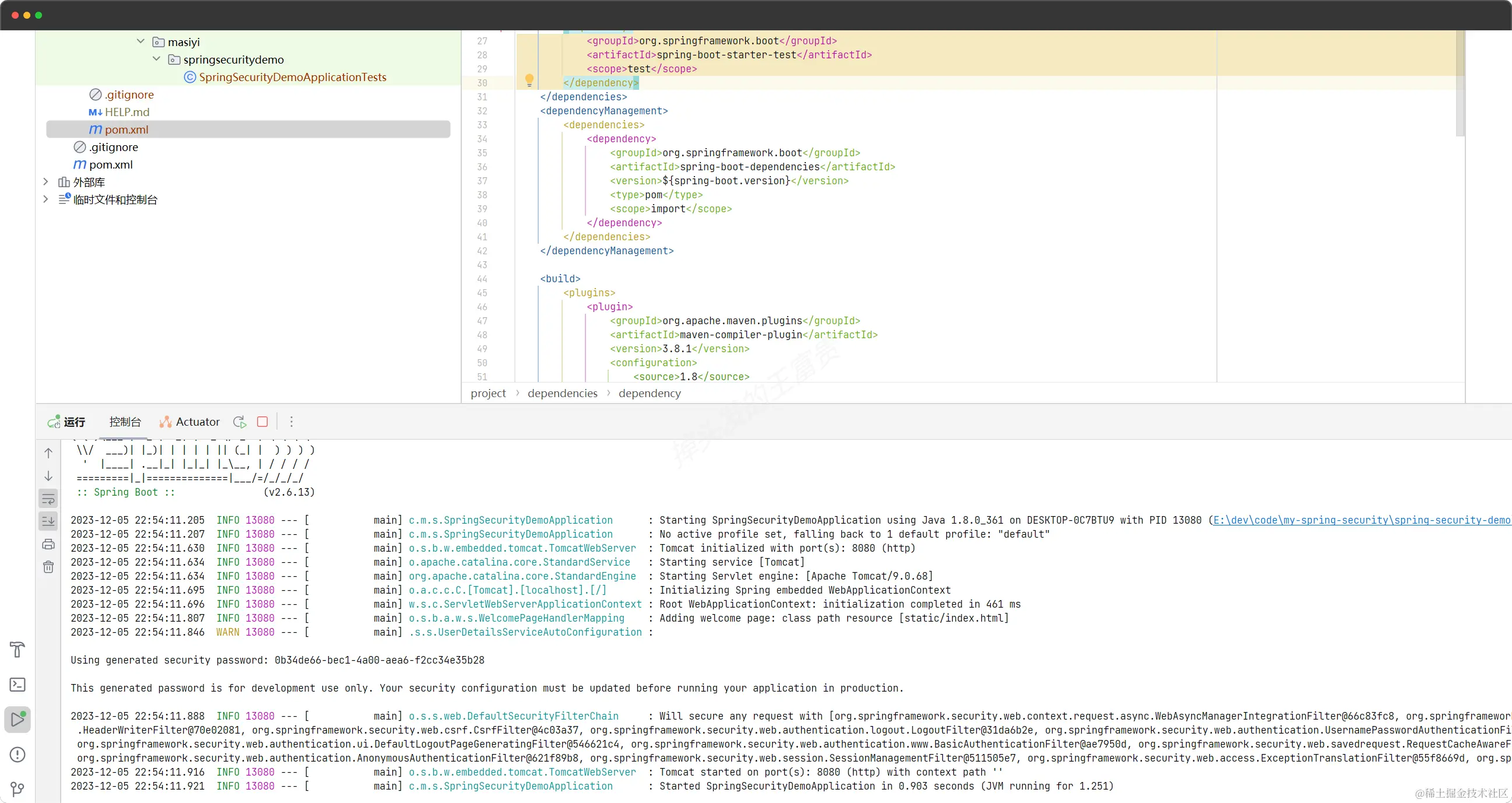Click org.apache.catalina.core.StandardEngine logger link

pyautogui.click(x=522, y=576)
